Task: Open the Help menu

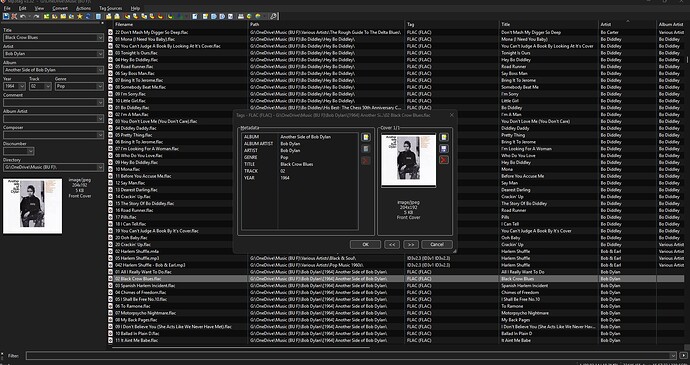Action: tap(135, 8)
